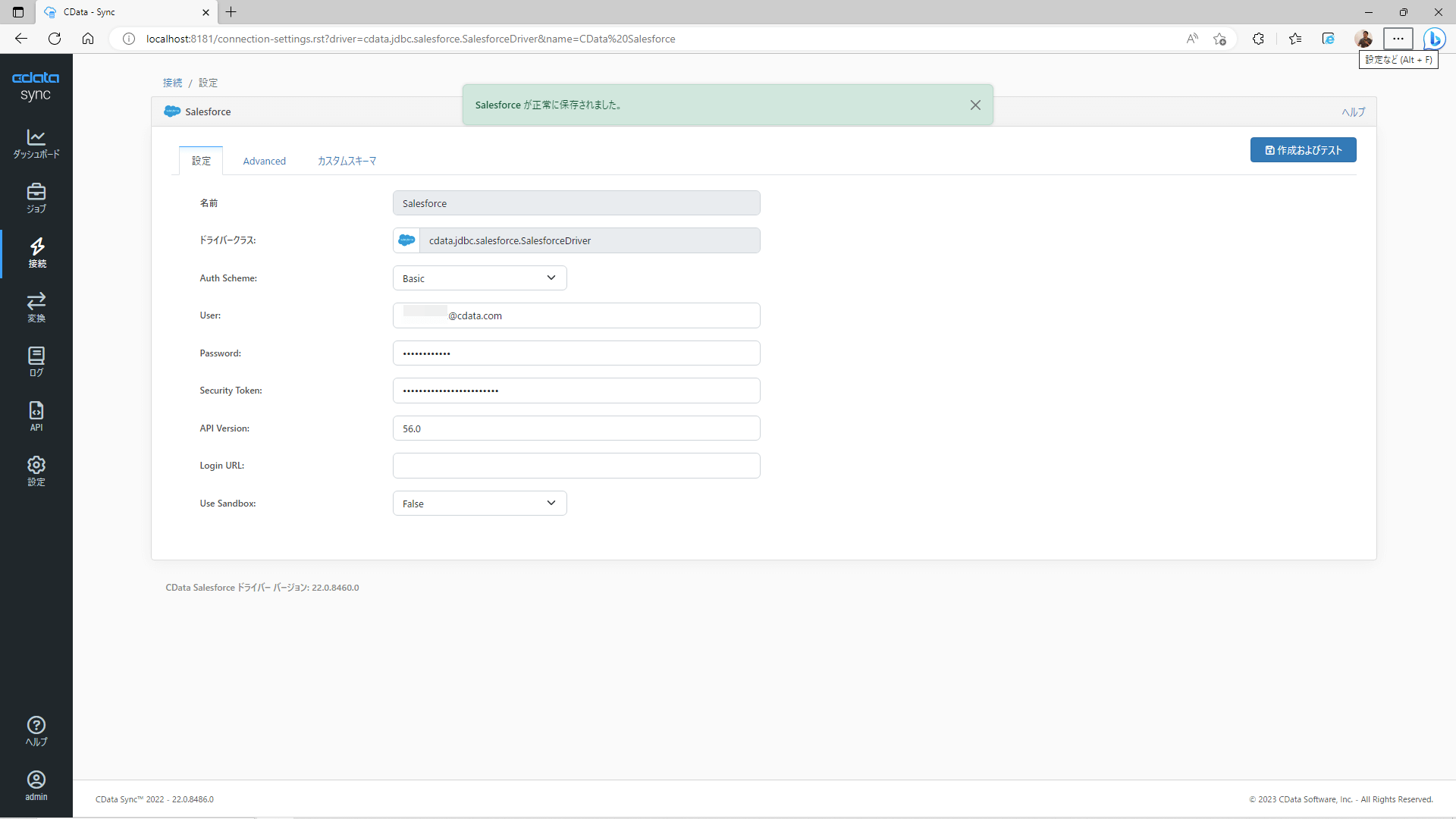Open the Connections (接続) sidebar icon
This screenshot has height=819, width=1456.
point(36,253)
